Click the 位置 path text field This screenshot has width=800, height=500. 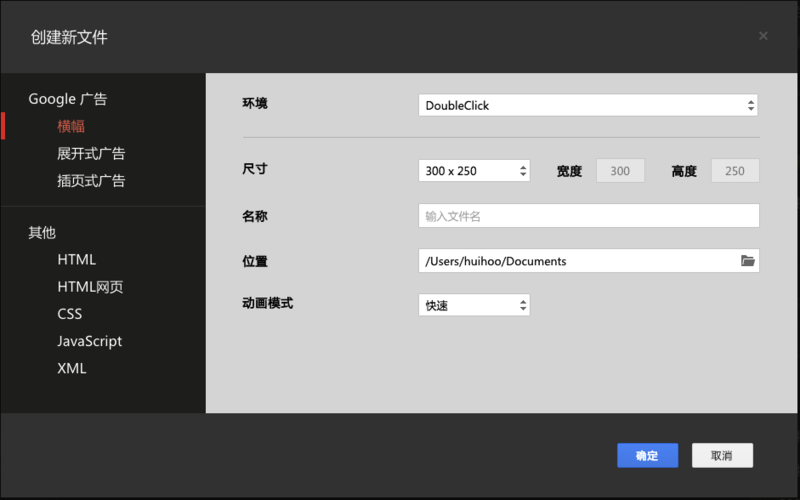575,261
